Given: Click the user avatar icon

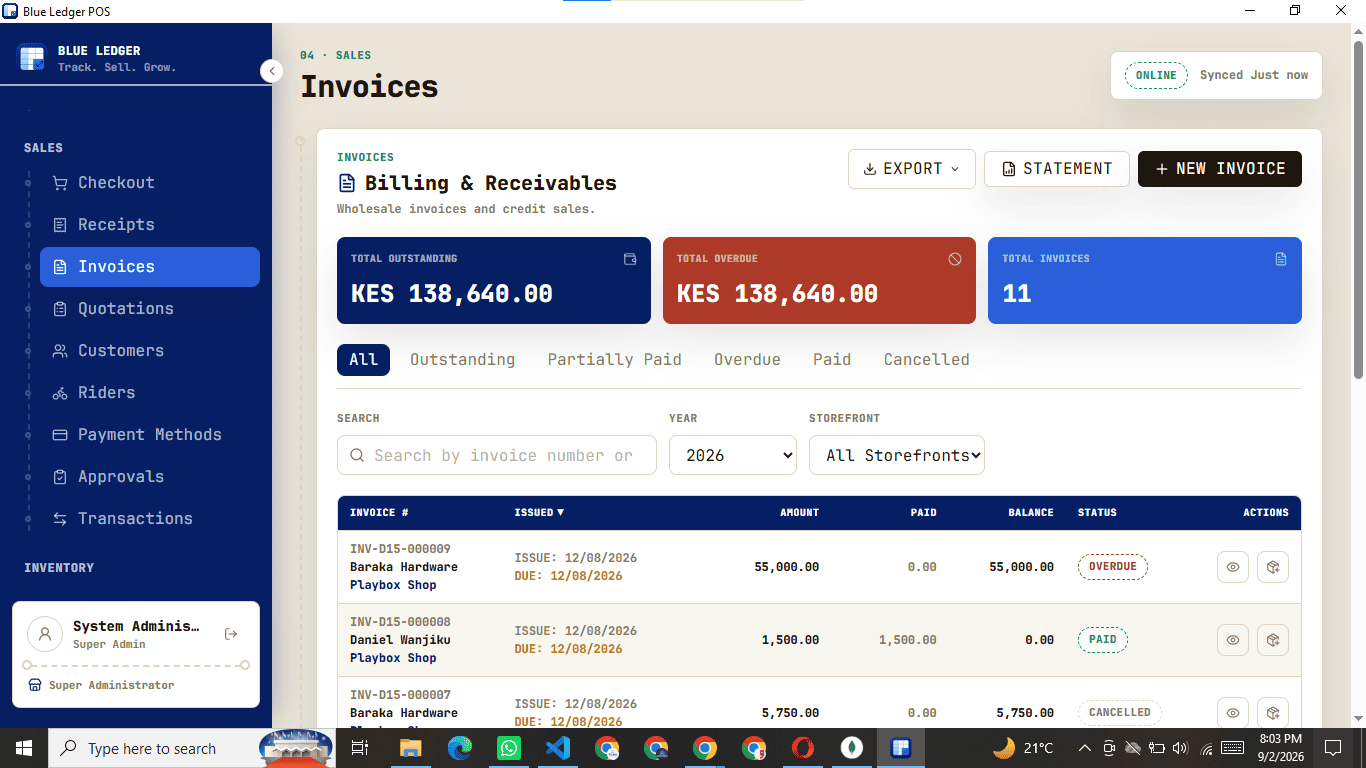Looking at the screenshot, I should pyautogui.click(x=45, y=634).
